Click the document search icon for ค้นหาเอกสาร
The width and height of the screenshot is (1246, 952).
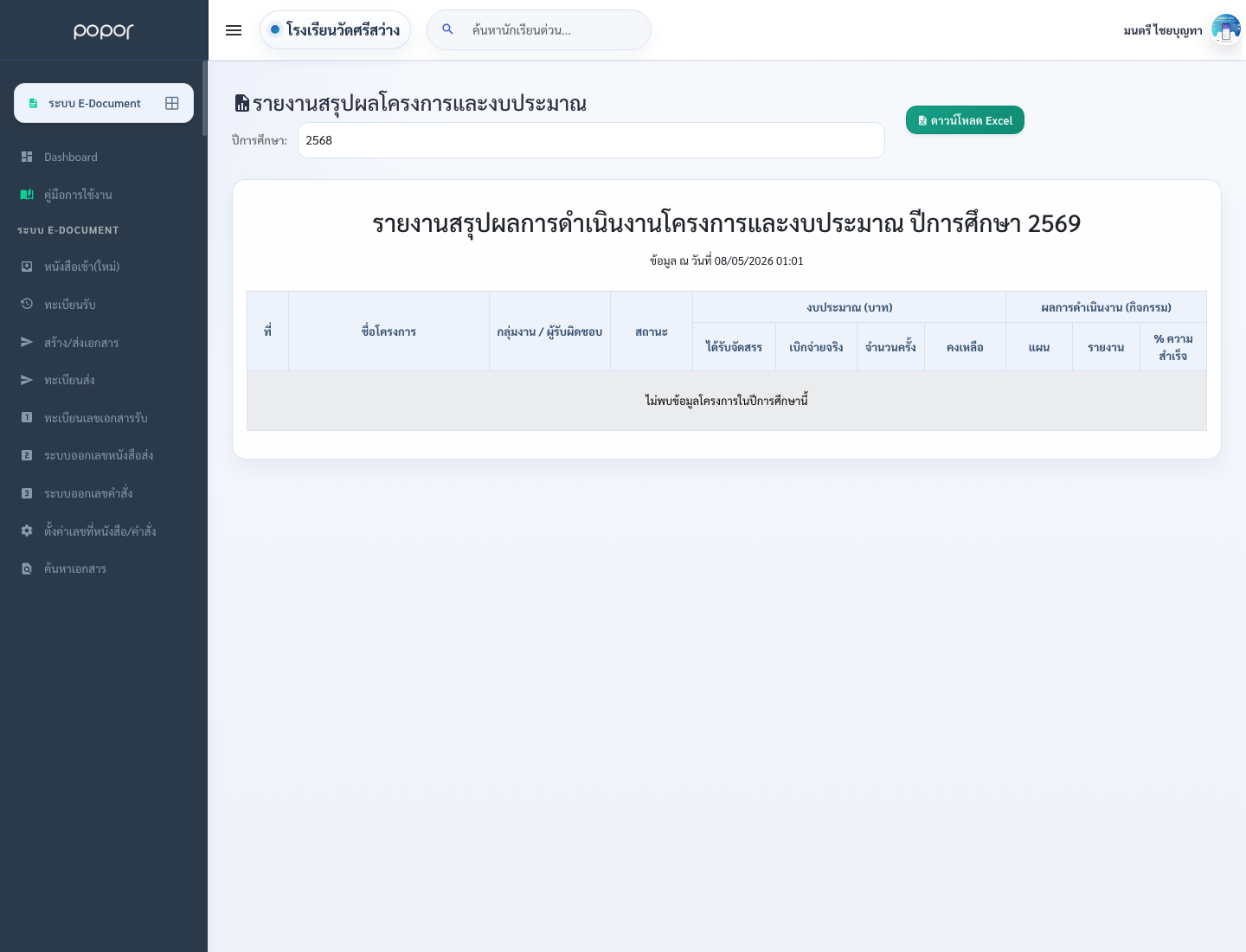click(27, 569)
